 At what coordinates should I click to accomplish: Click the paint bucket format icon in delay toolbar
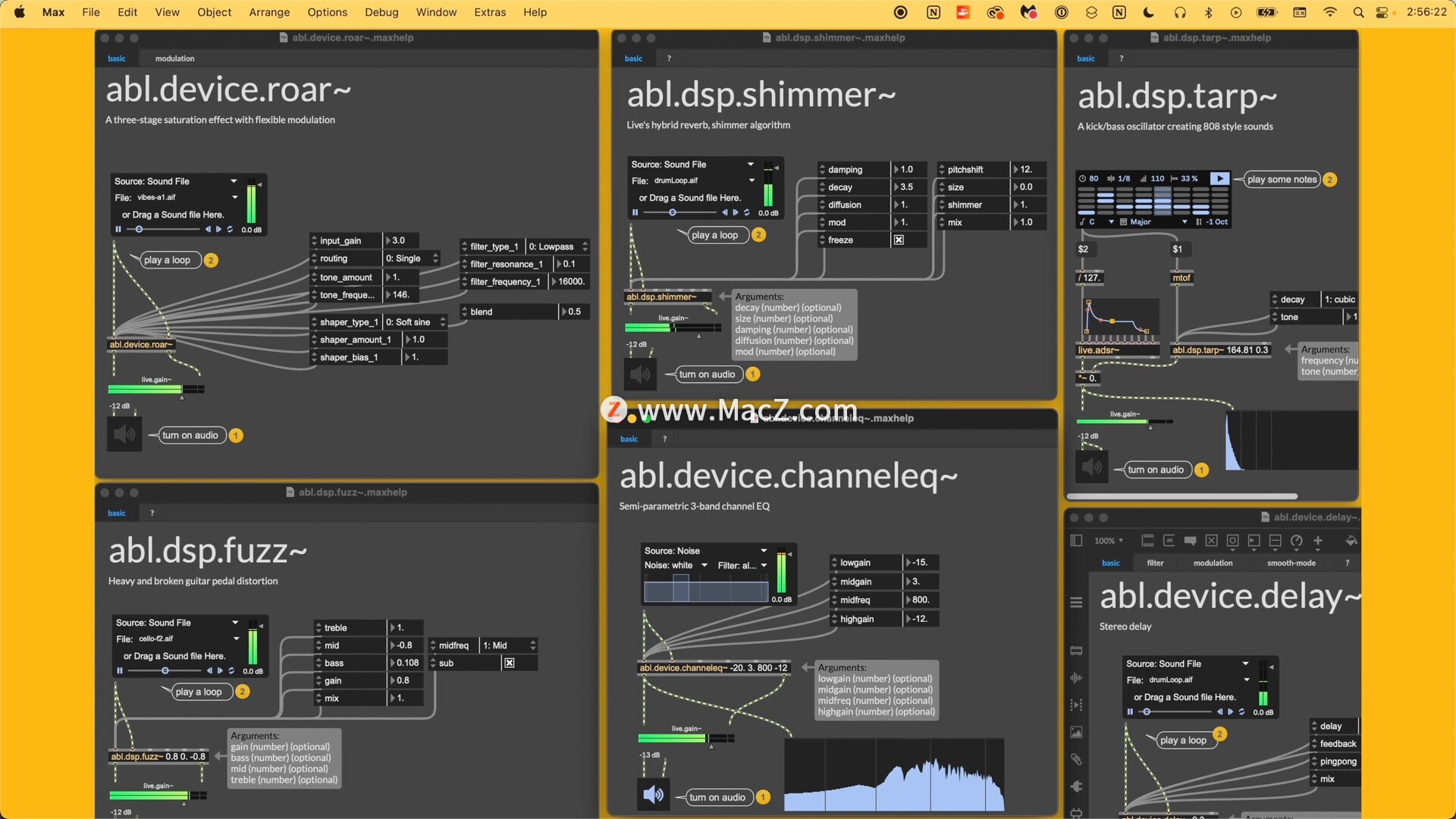1351,541
